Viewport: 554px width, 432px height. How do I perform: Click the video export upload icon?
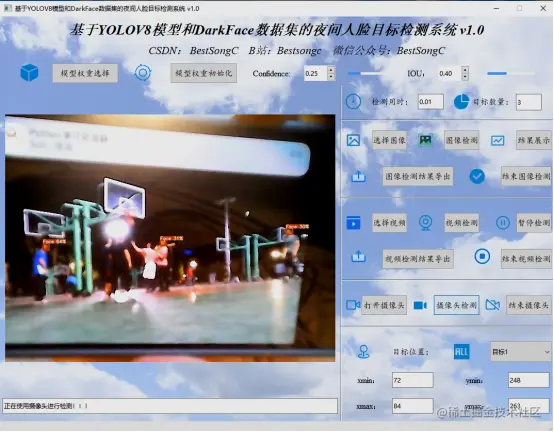pos(358,256)
